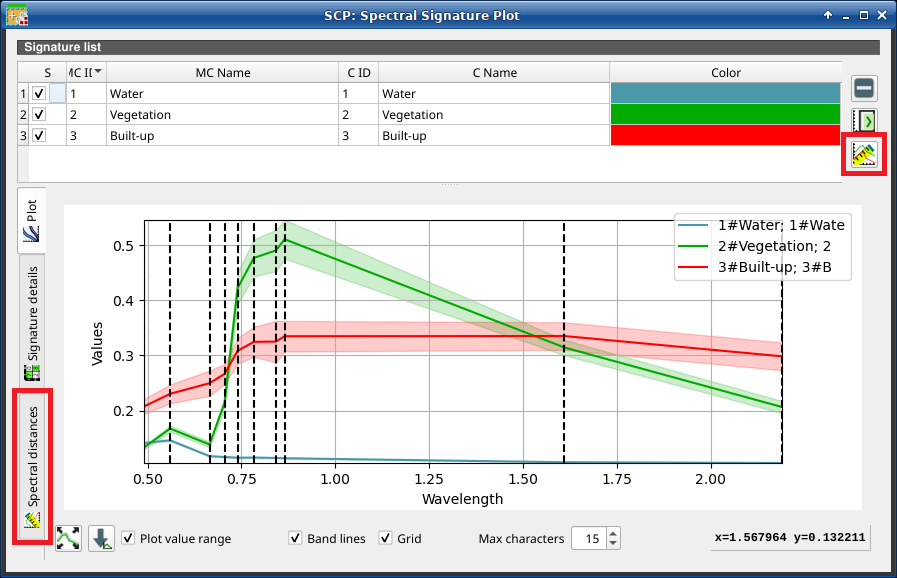Toggle the Plot value range checkbox
This screenshot has height=578, width=897.
coord(129,539)
